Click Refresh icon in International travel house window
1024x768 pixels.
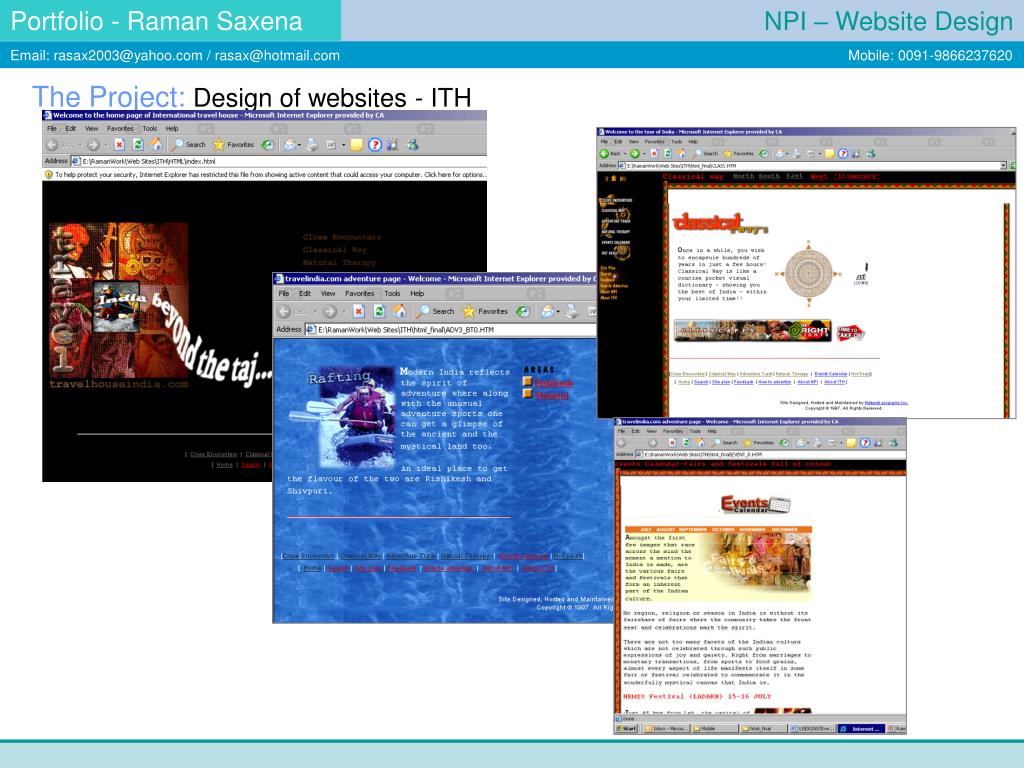[138, 144]
